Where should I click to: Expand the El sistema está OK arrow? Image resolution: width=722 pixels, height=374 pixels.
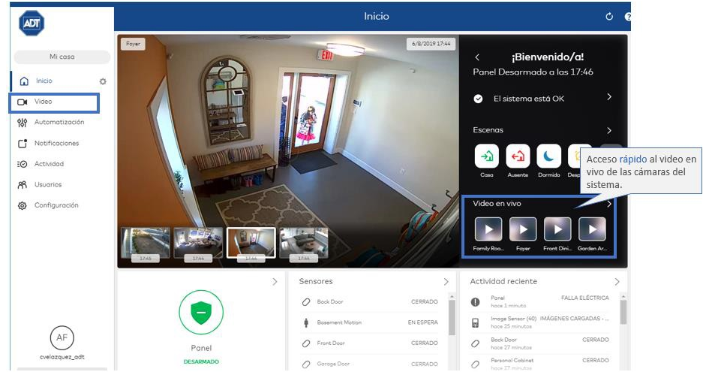pyautogui.click(x=609, y=97)
